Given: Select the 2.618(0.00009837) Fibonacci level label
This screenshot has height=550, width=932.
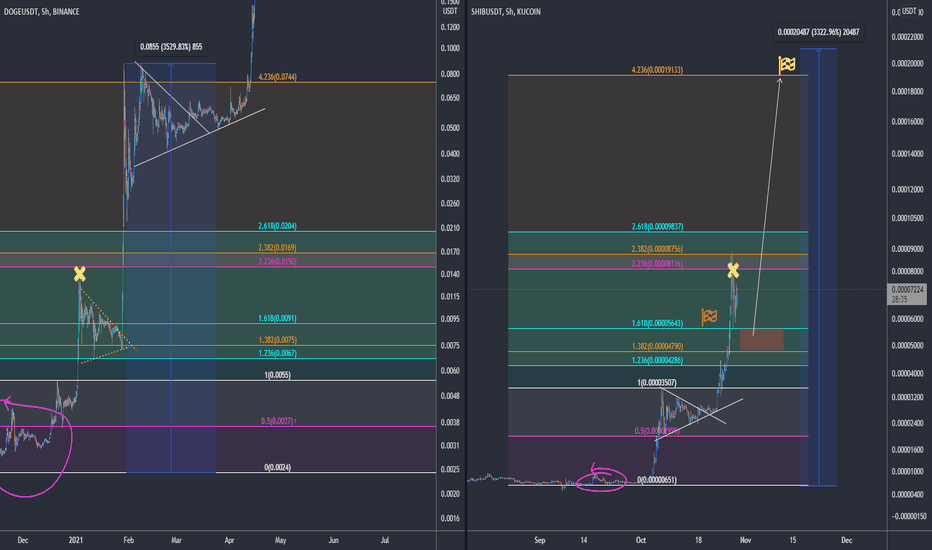Looking at the screenshot, I should (x=657, y=227).
